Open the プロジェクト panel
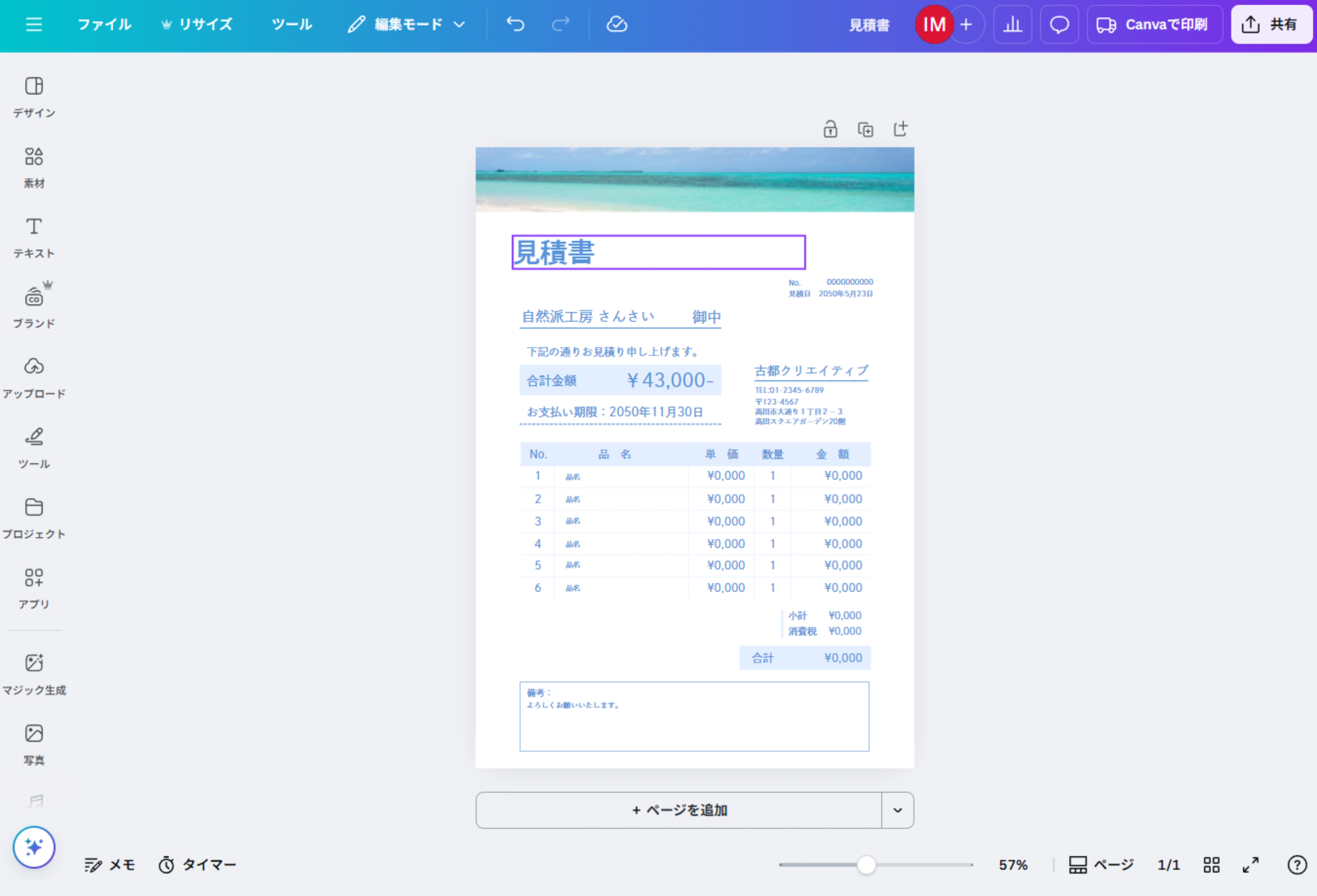The height and width of the screenshot is (896, 1317). point(34,518)
